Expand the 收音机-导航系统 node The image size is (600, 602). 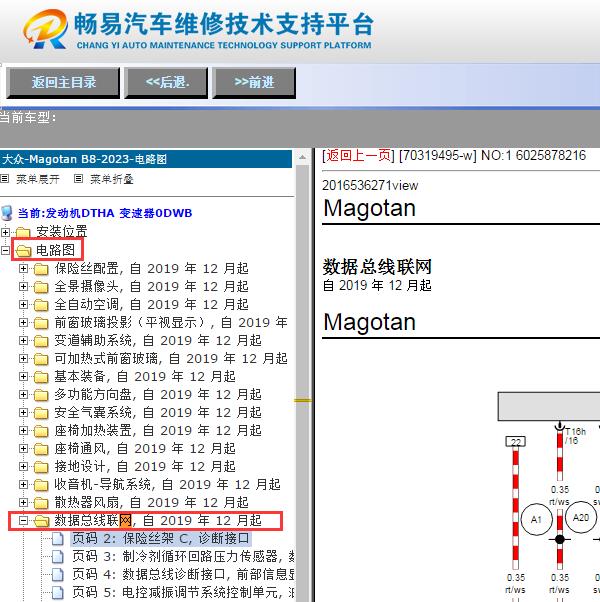23,485
